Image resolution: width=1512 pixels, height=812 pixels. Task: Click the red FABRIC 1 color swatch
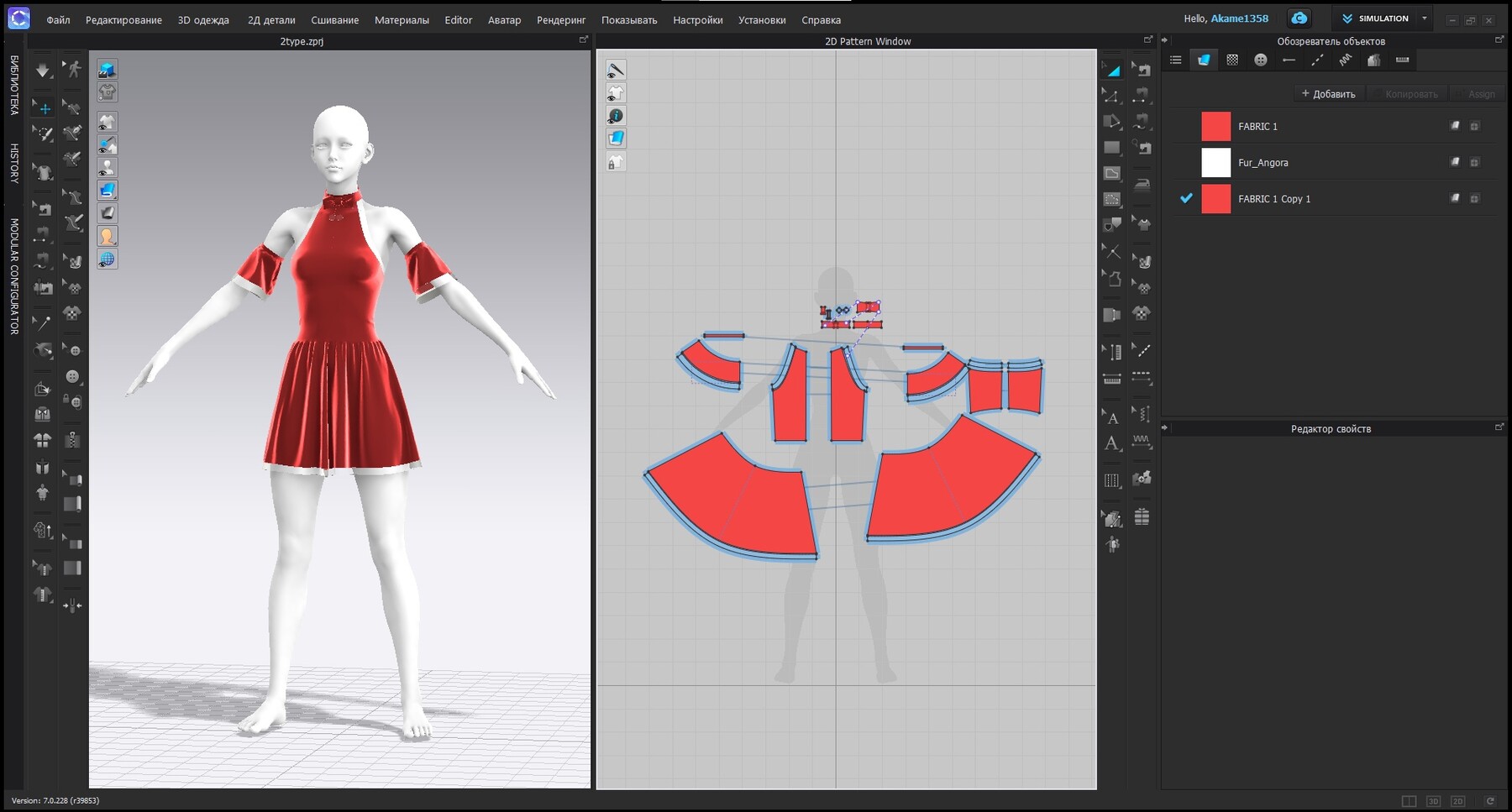point(1215,126)
